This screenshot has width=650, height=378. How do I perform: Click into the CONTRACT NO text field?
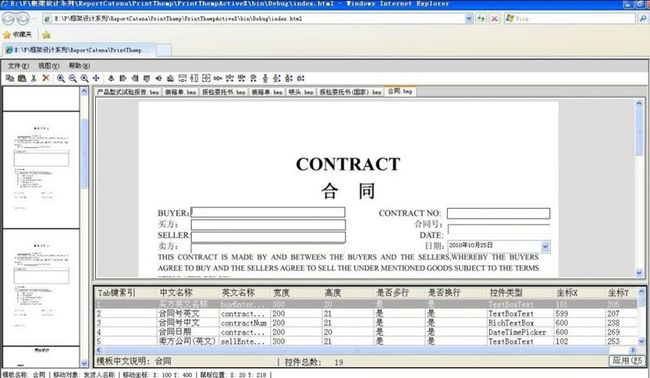click(x=498, y=213)
